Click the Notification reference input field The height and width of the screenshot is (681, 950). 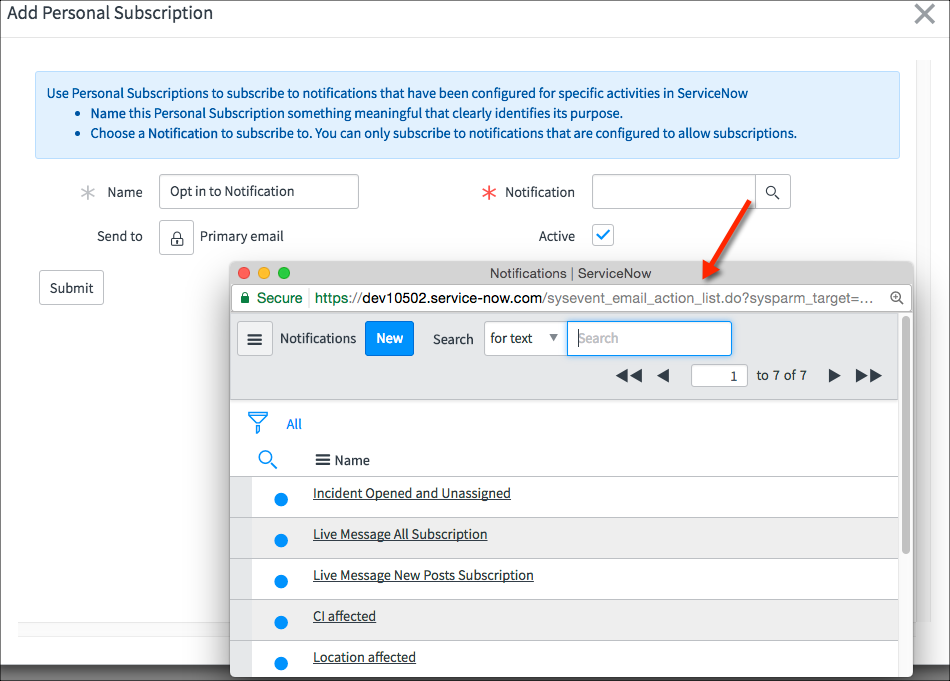(674, 192)
